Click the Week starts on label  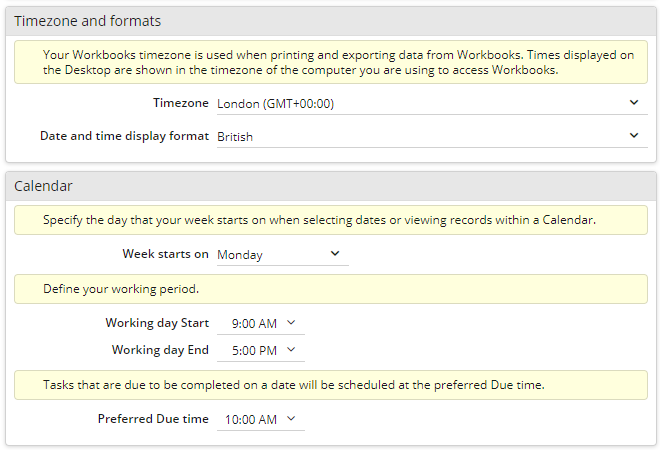click(x=165, y=254)
